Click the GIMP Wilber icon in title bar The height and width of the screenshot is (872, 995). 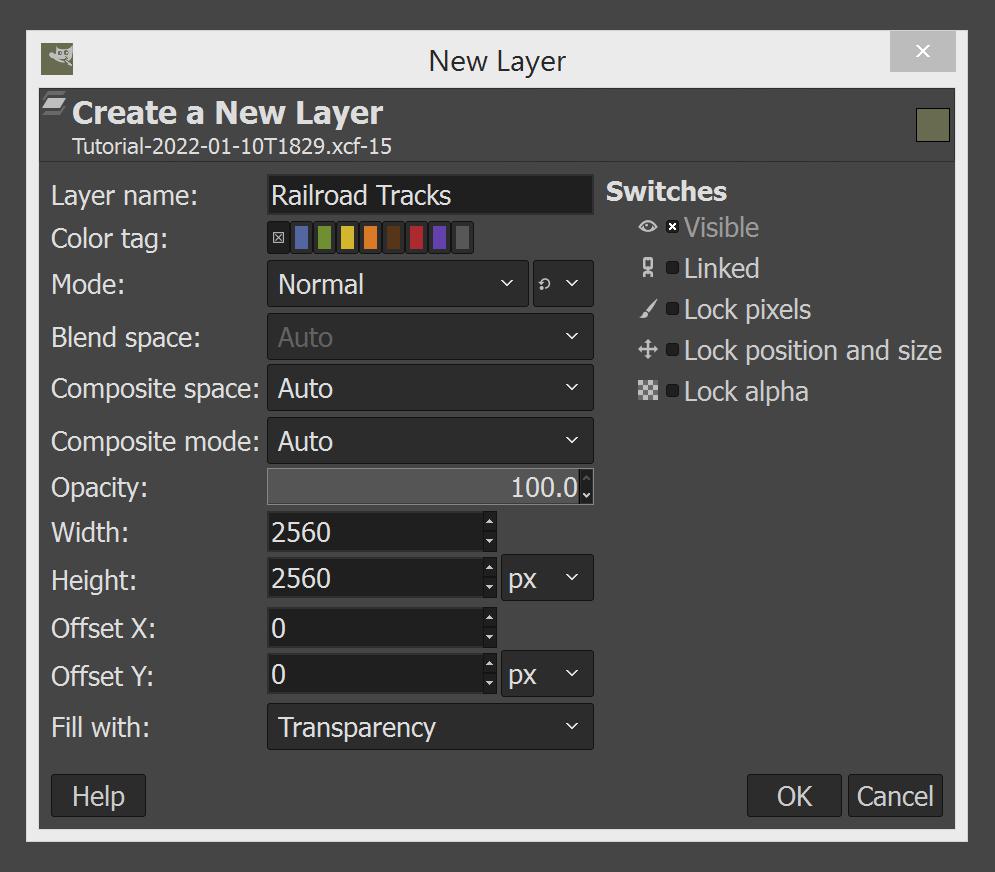[57, 59]
